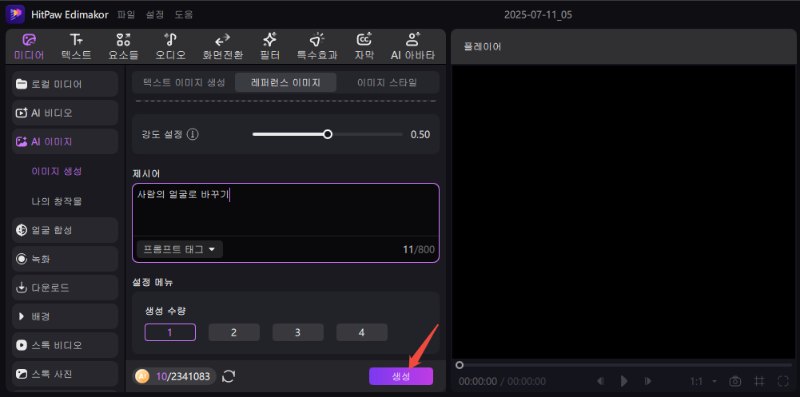The height and width of the screenshot is (397, 800).
Task: Select 다운로드 in the sidebar
Action: point(65,288)
